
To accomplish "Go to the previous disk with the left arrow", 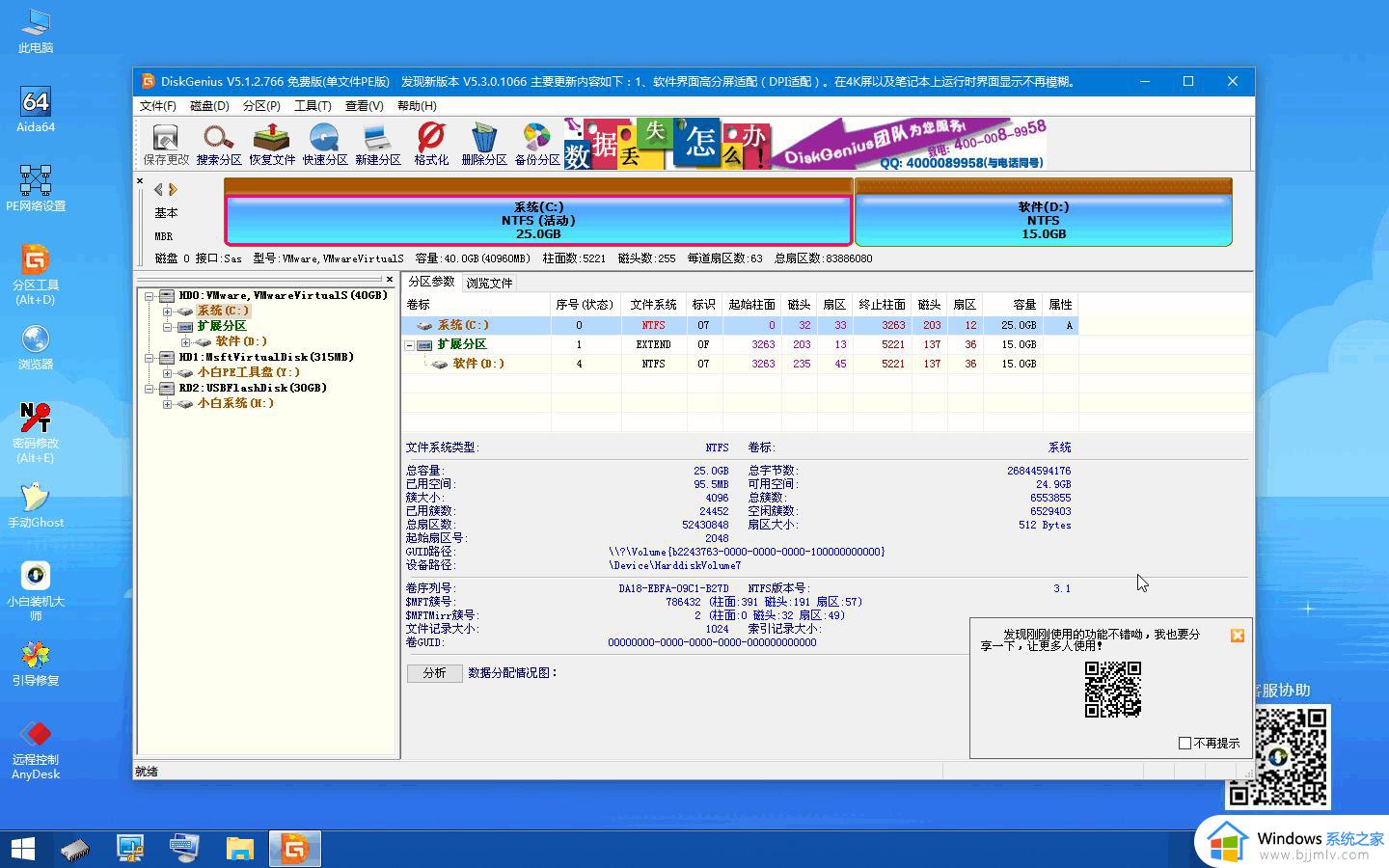I will 158,190.
